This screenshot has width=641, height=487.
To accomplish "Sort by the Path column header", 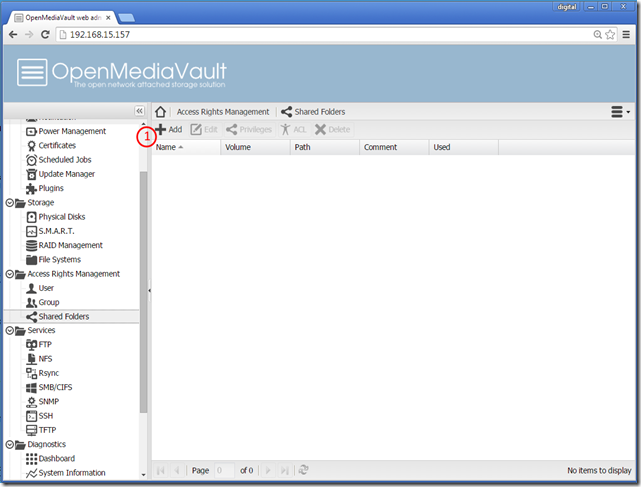I will tap(325, 147).
